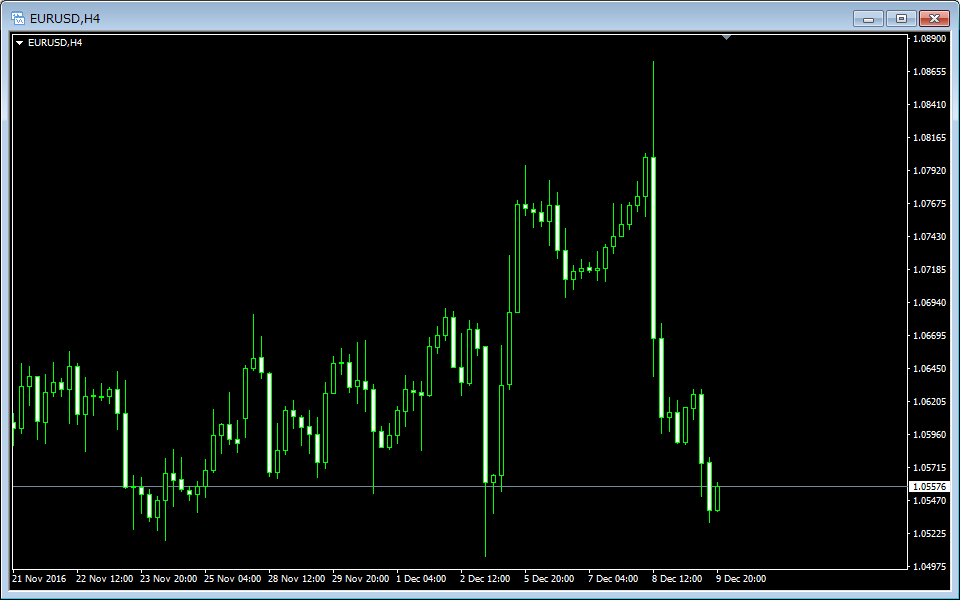The image size is (960, 600).
Task: Click the EURUSD,H4 title bar text
Action: pos(65,19)
